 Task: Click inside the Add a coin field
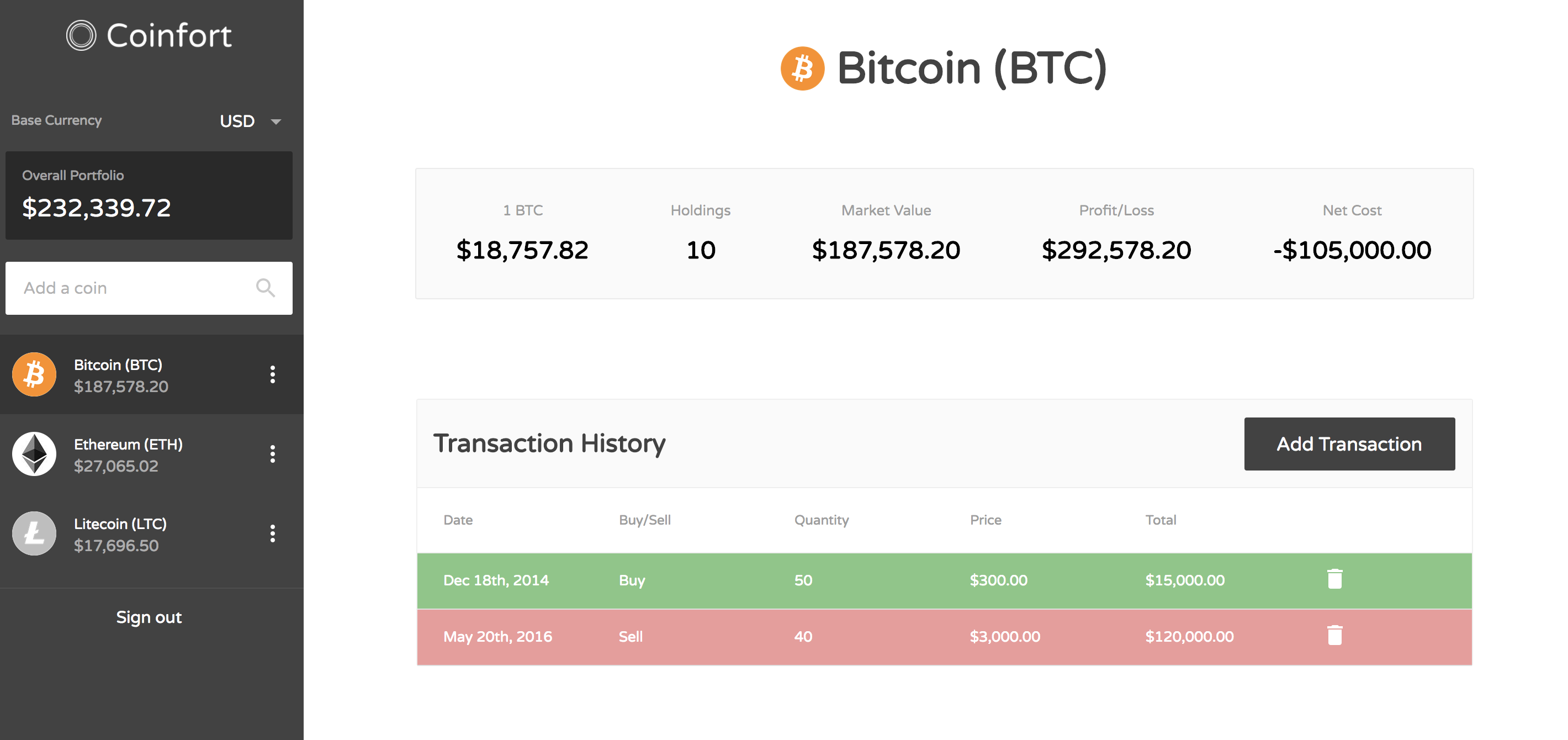click(121, 288)
